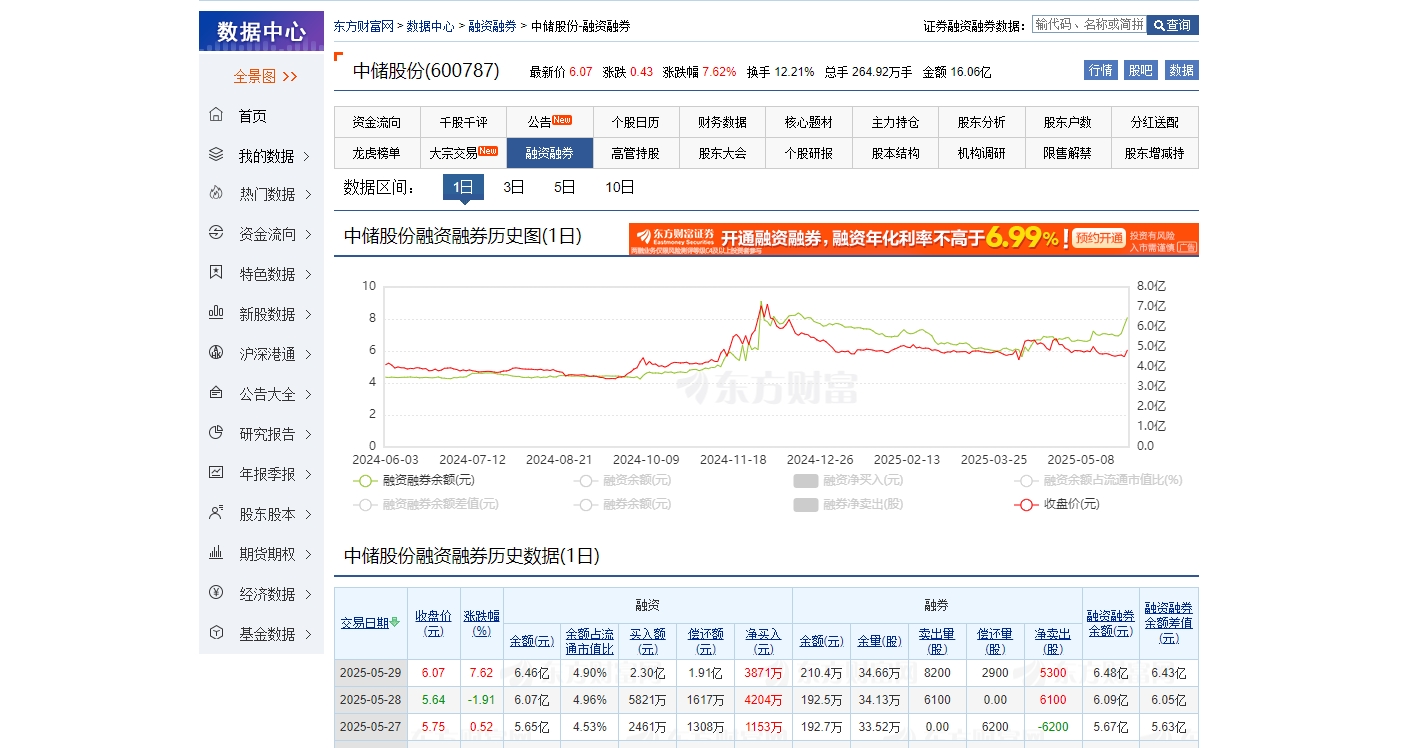Open the 股东户数 tab

(1067, 122)
